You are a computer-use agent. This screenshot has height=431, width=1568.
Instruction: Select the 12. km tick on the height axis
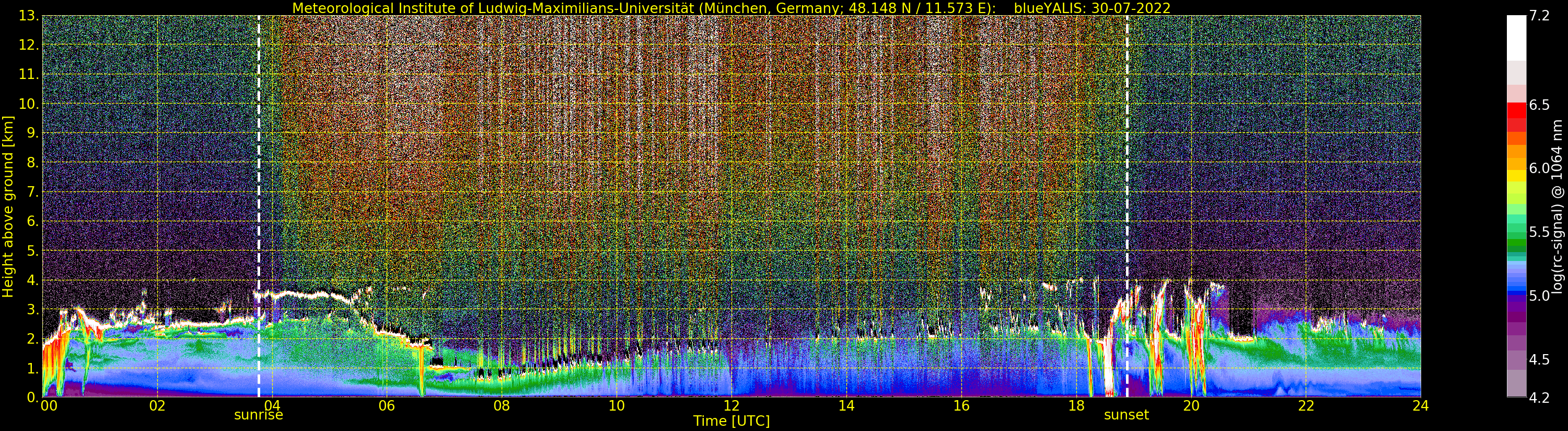tap(29, 45)
